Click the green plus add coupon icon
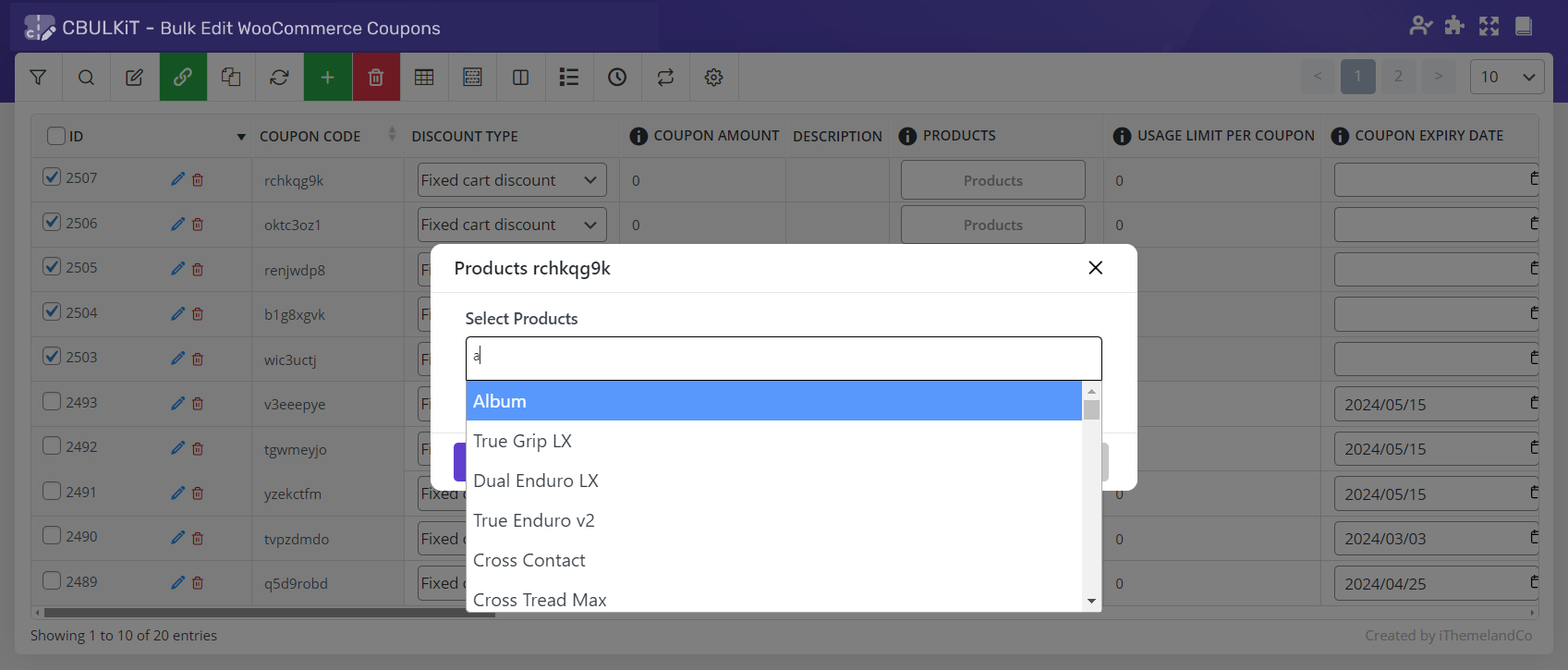This screenshot has height=670, width=1568. click(327, 78)
